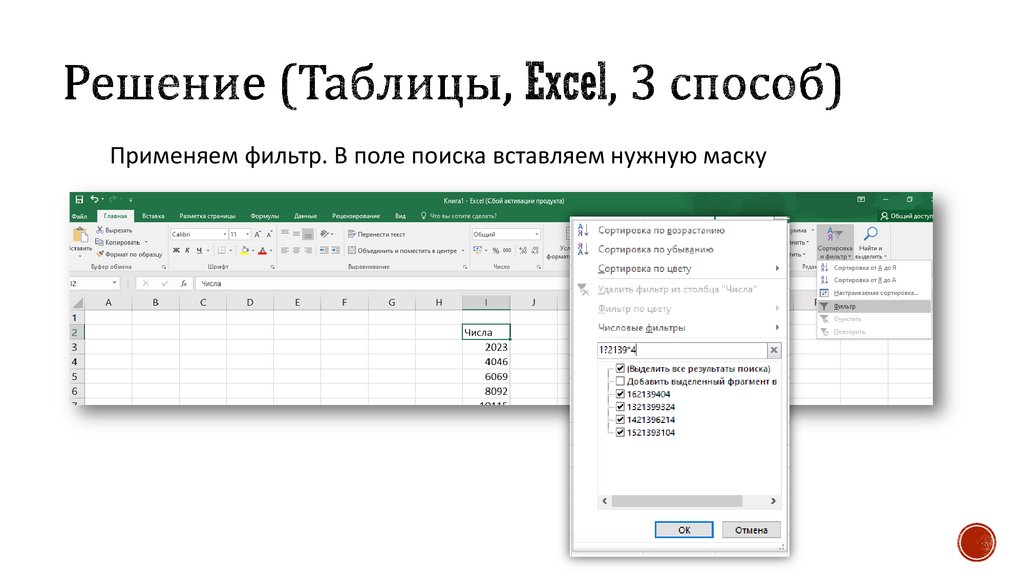Open the Файл tab

tap(80, 216)
